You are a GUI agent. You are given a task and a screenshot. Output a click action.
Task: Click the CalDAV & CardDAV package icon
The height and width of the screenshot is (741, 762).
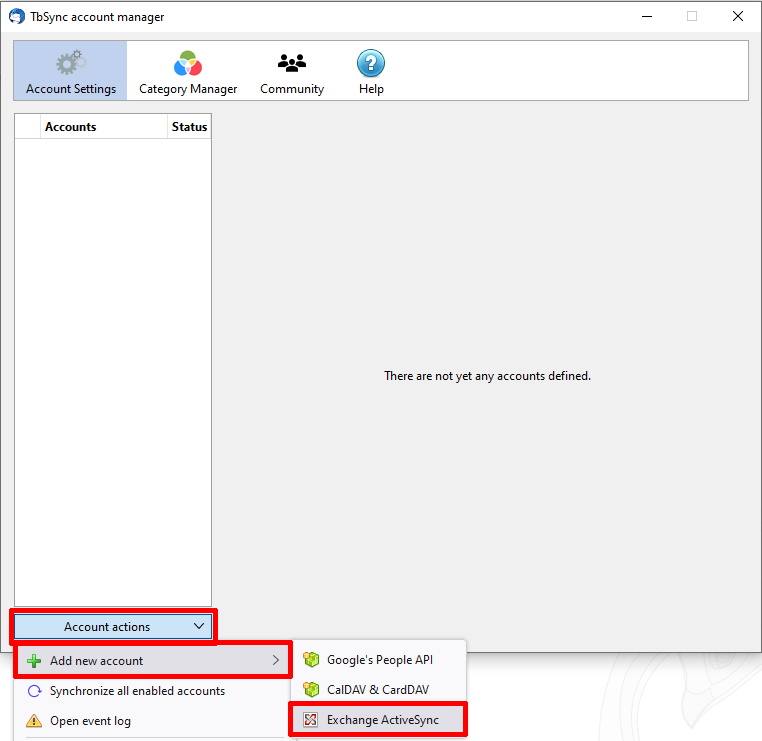pos(311,689)
